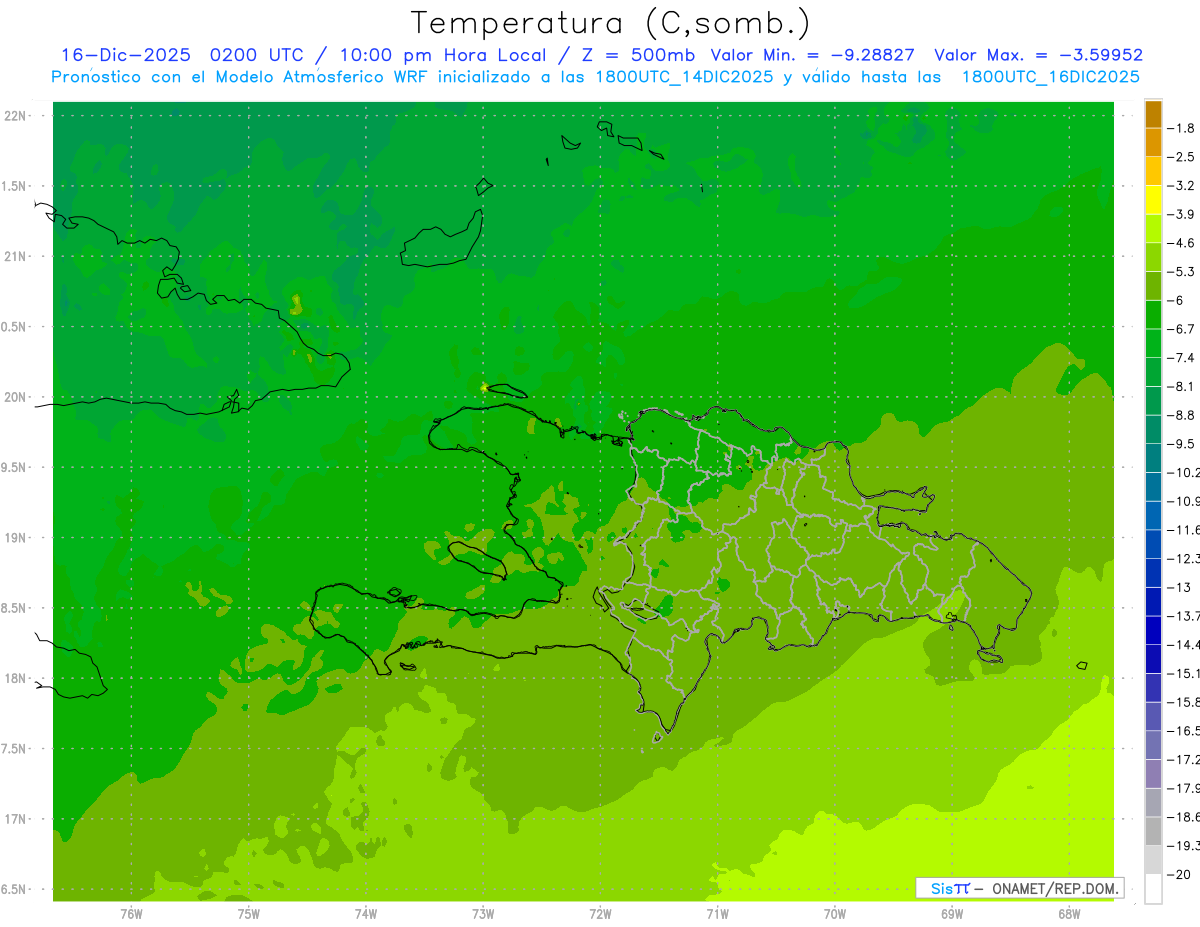
Task: Pick the olive-green swatch between -5.3 and -6
Action: pos(1153,287)
